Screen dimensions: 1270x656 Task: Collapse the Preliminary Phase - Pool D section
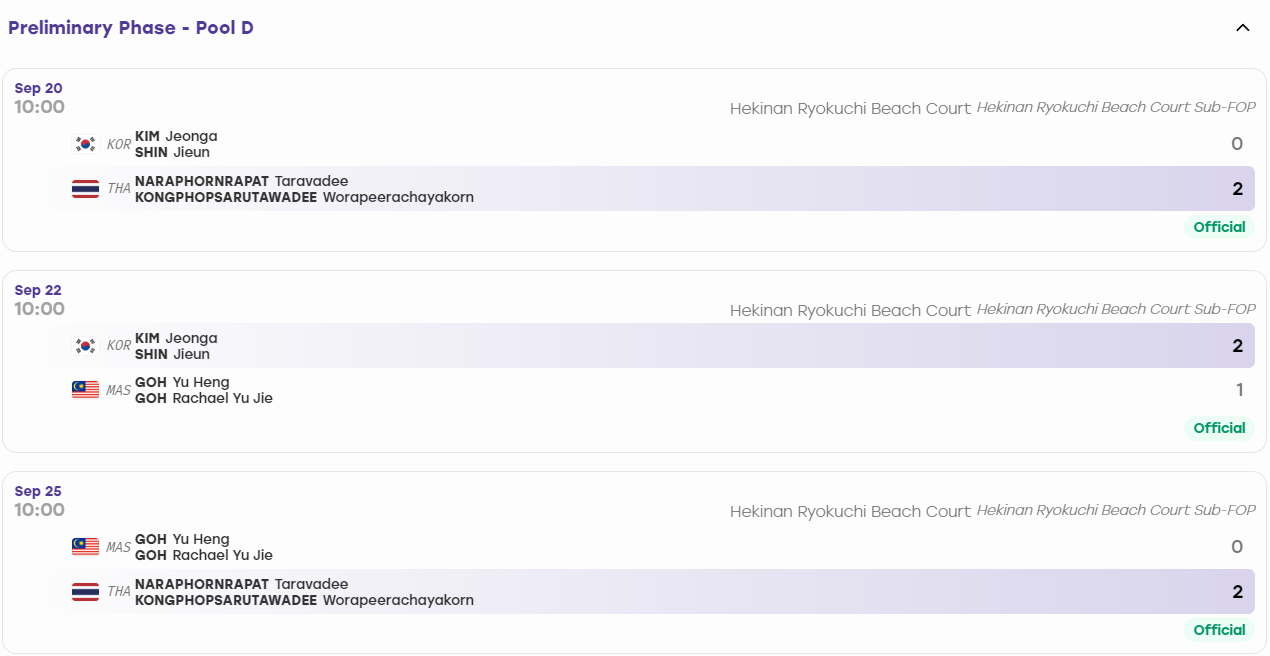tap(1243, 28)
